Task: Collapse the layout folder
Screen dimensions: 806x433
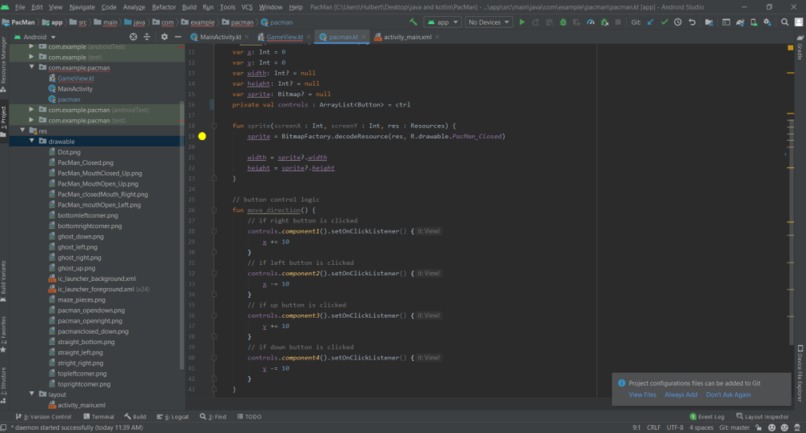Action: (x=32, y=394)
